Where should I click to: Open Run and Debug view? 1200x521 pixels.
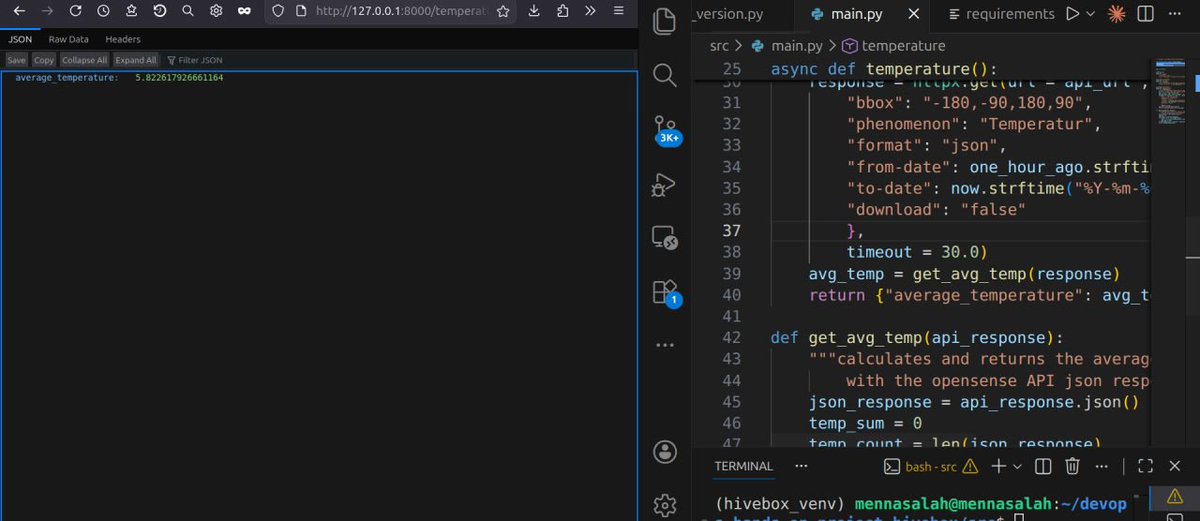coord(664,184)
